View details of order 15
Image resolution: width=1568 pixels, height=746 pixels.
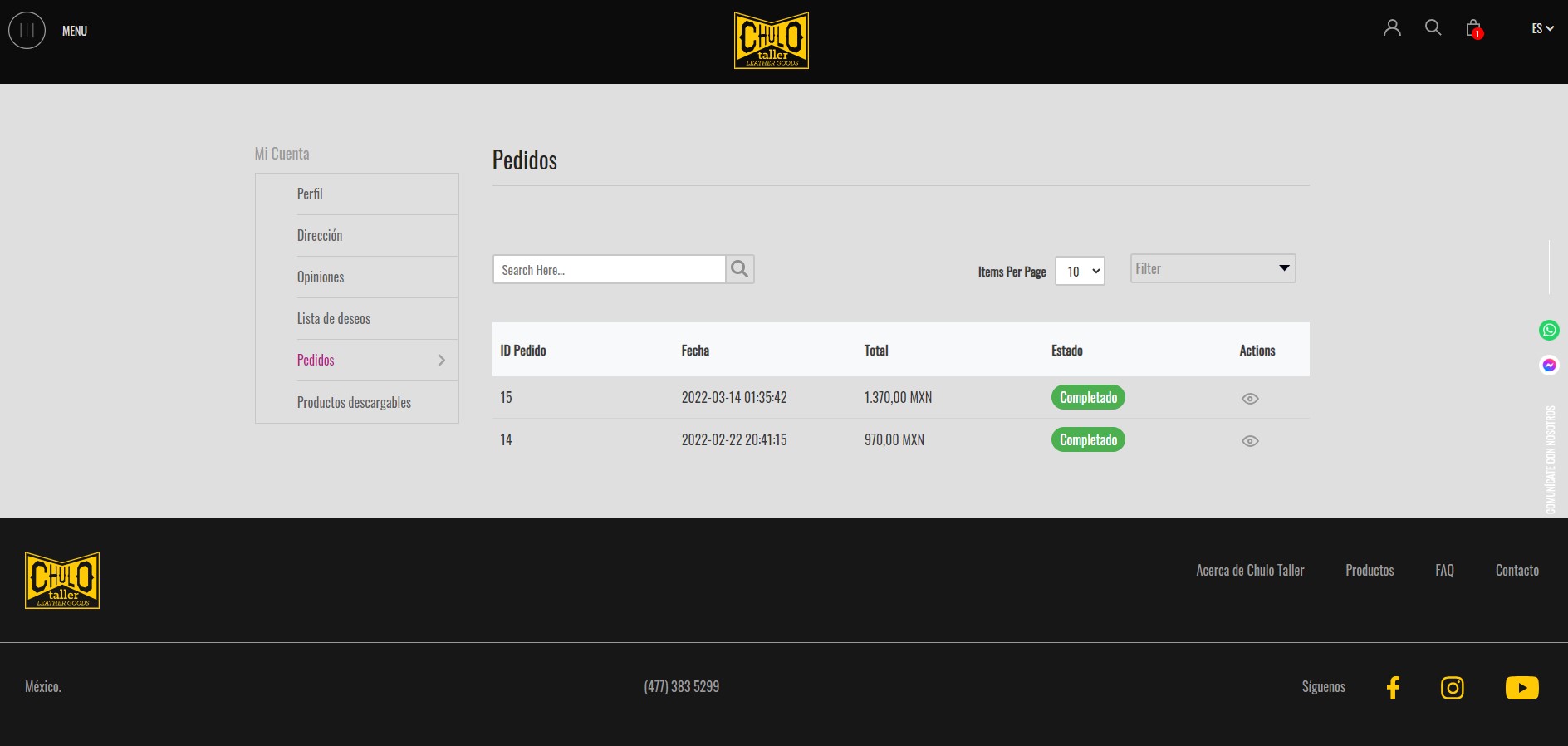pos(1249,399)
